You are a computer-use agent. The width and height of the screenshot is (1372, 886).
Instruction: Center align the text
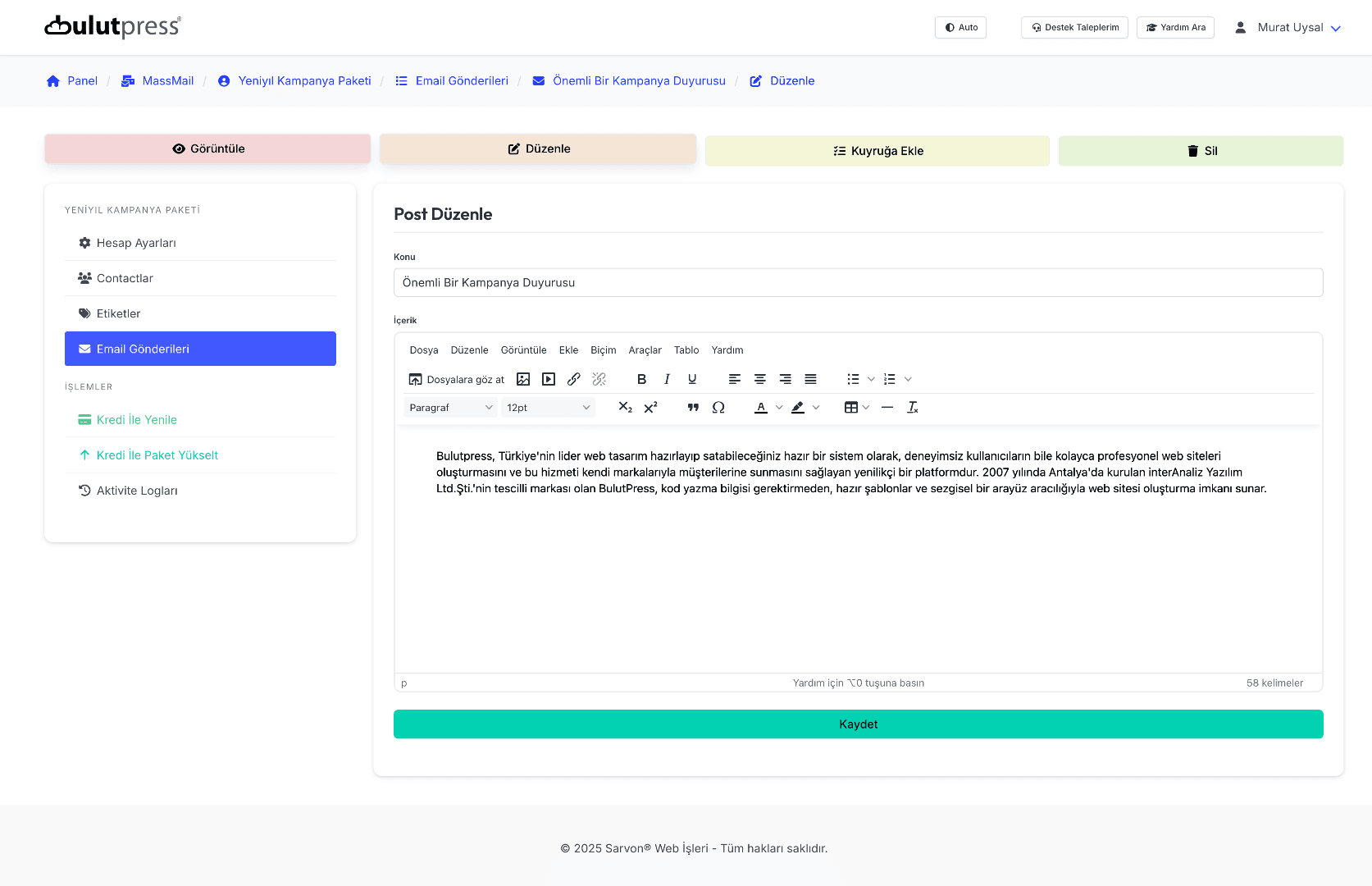click(760, 379)
